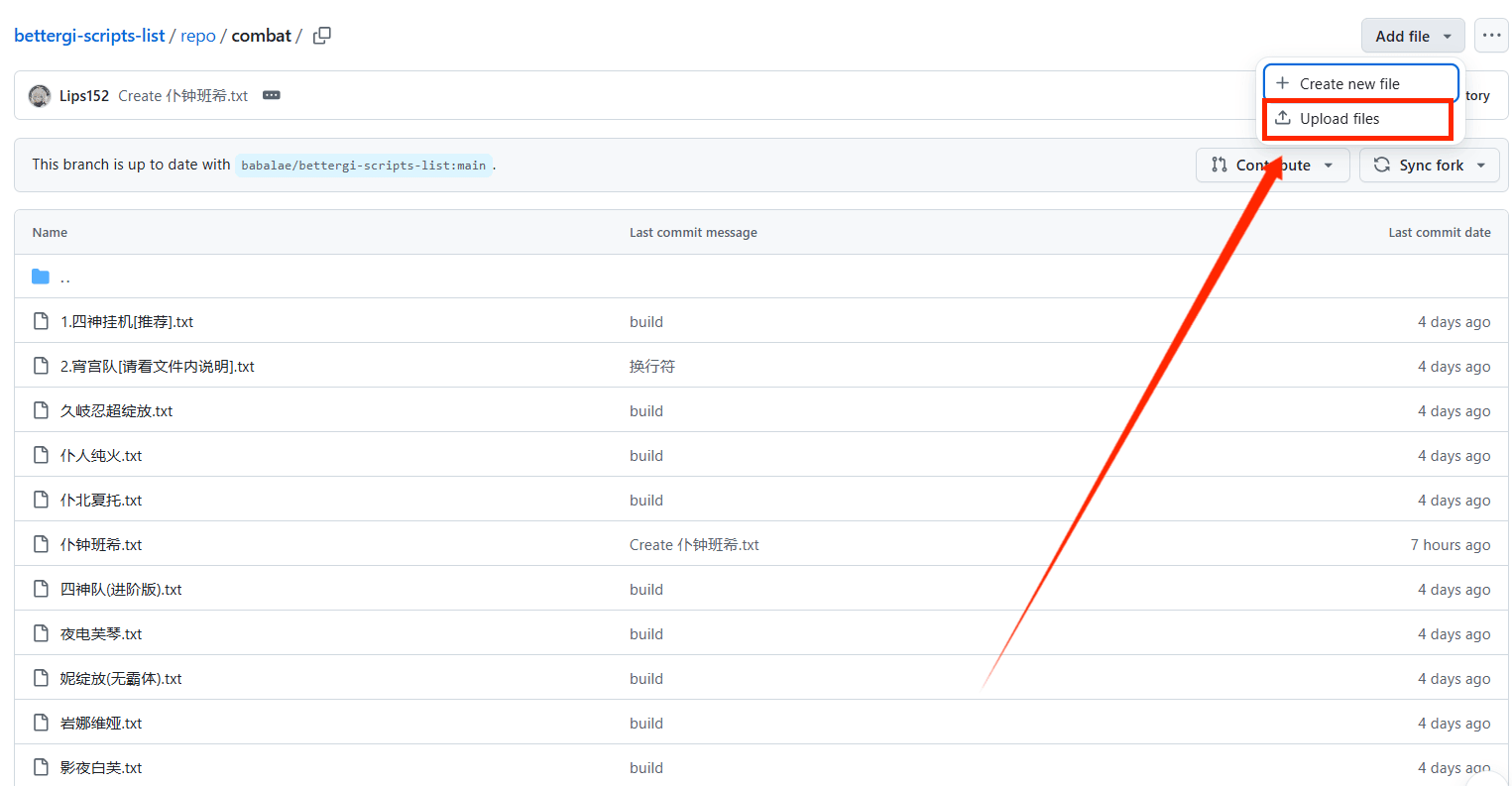Click the file icon beside 久岐忍超绽放.txt
The height and width of the screenshot is (786, 1512).
tap(41, 410)
